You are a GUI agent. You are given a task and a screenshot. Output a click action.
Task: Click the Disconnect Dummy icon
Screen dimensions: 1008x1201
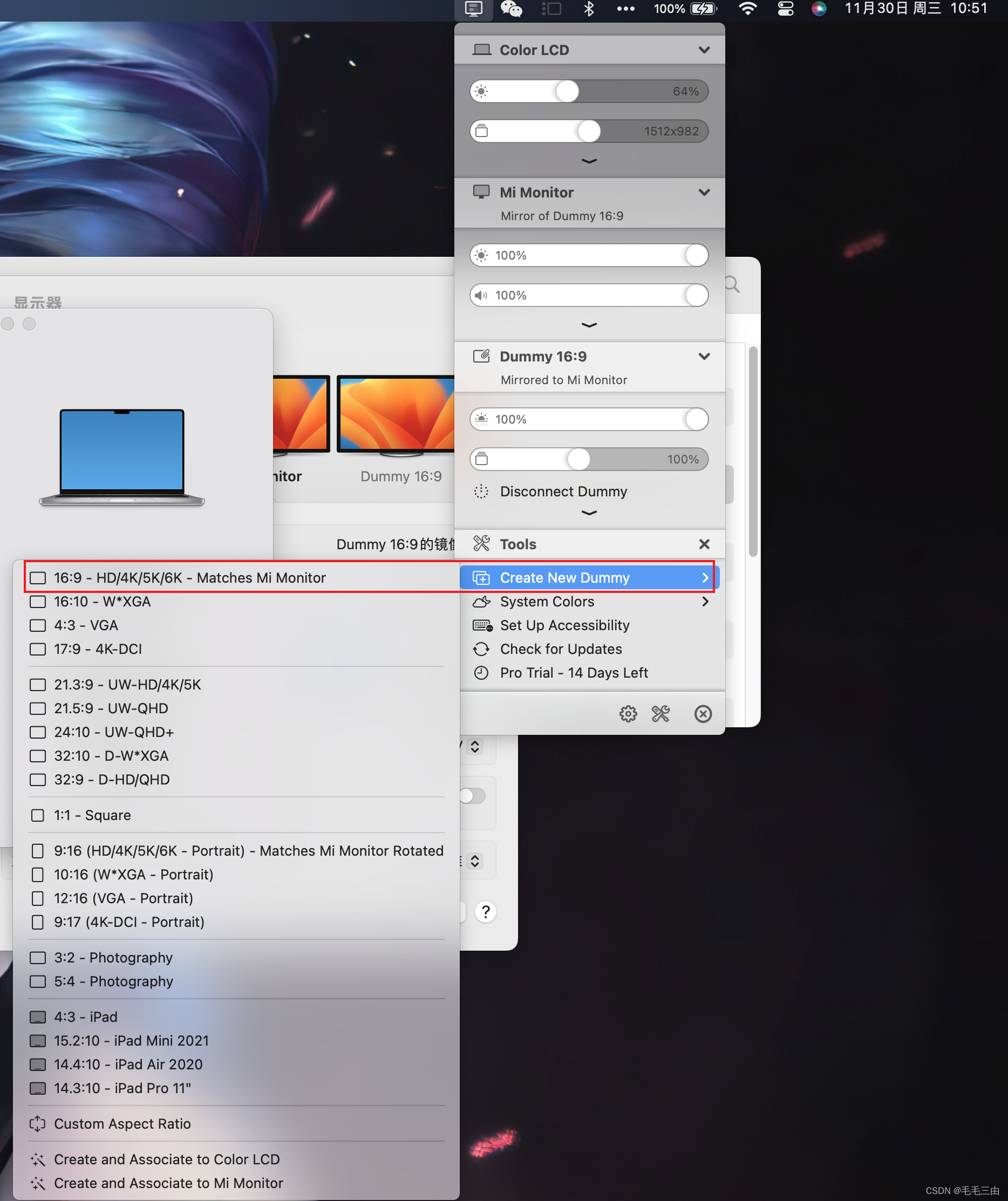tap(481, 492)
